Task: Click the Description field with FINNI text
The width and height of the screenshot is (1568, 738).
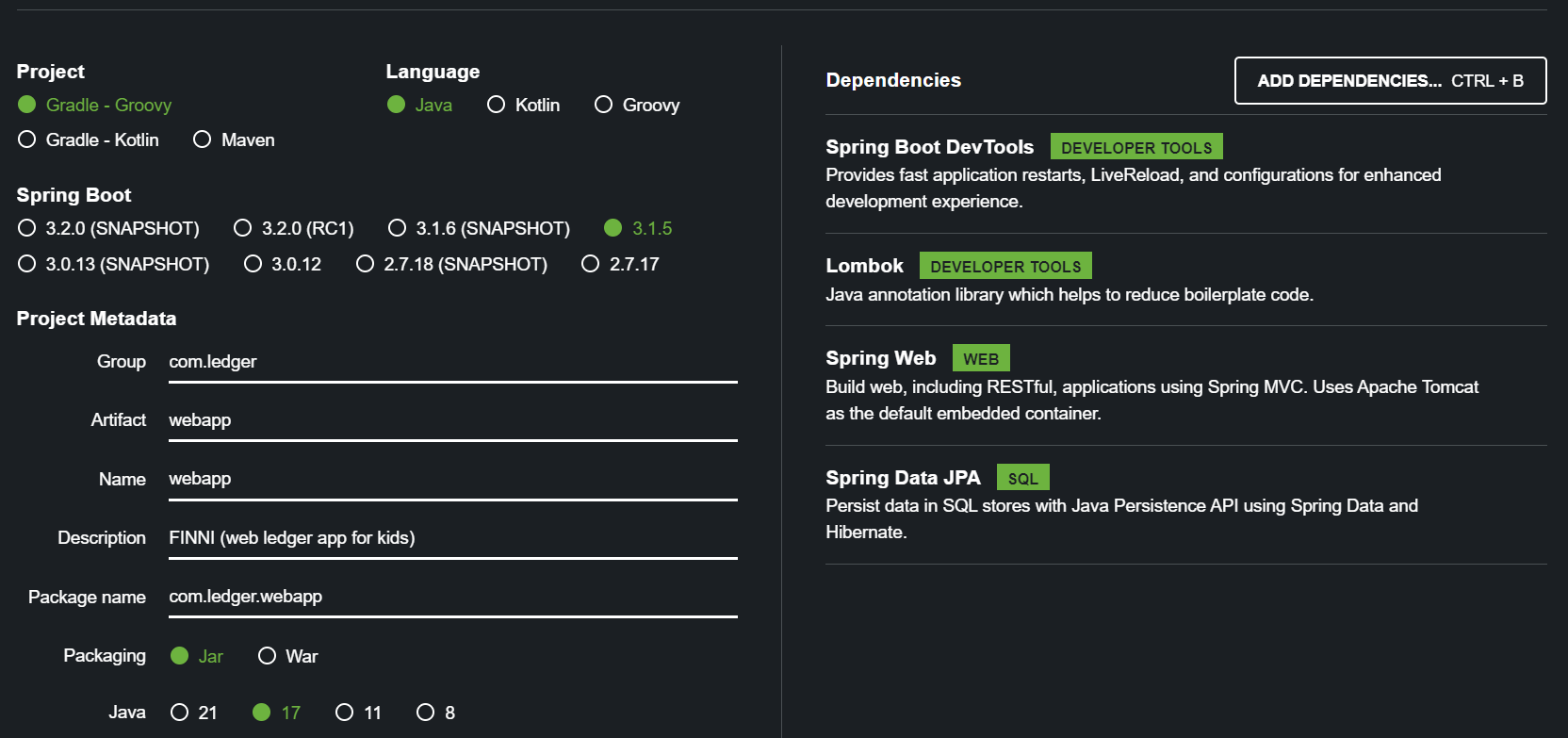Action: pyautogui.click(x=453, y=539)
